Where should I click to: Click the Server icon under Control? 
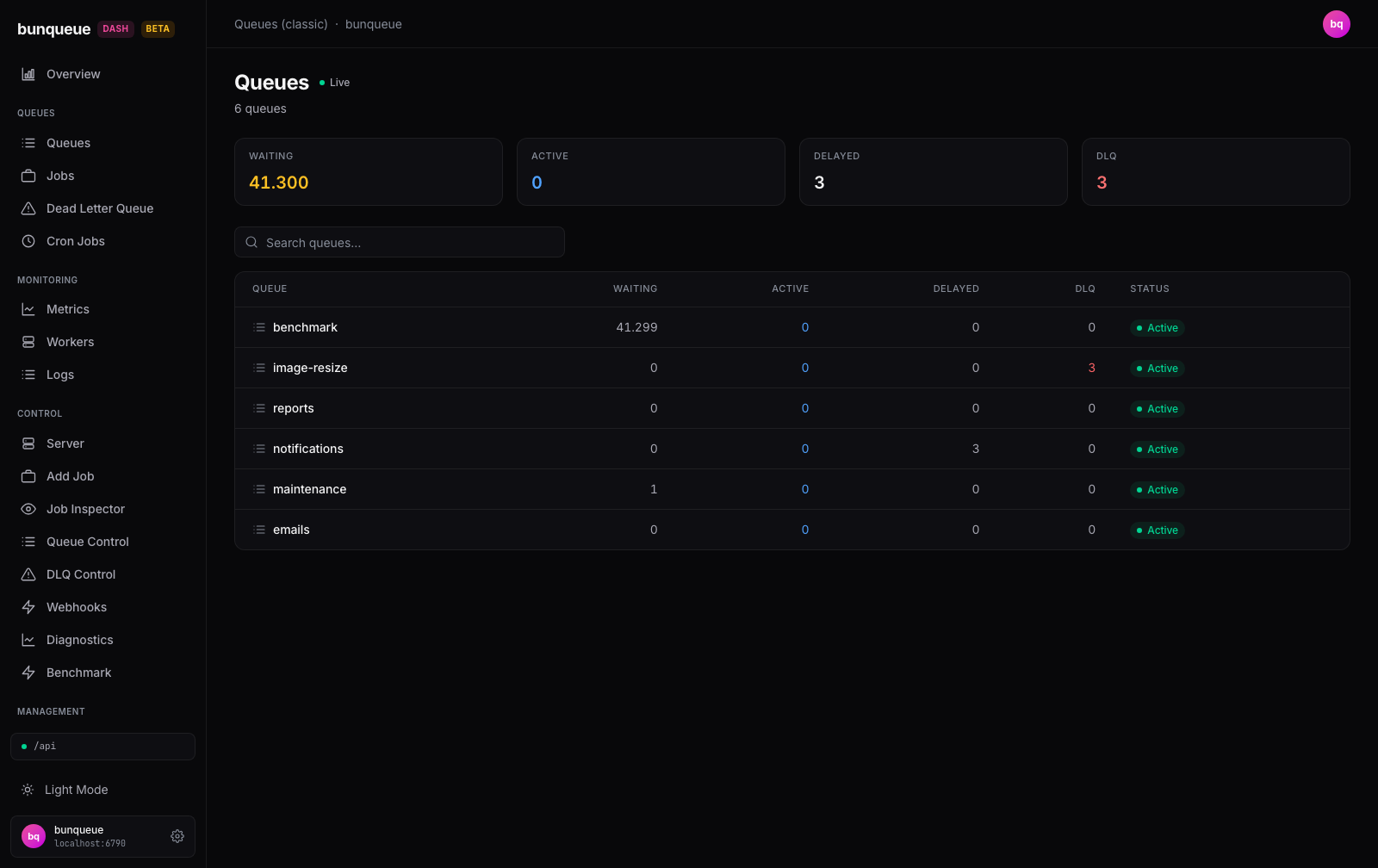point(28,443)
